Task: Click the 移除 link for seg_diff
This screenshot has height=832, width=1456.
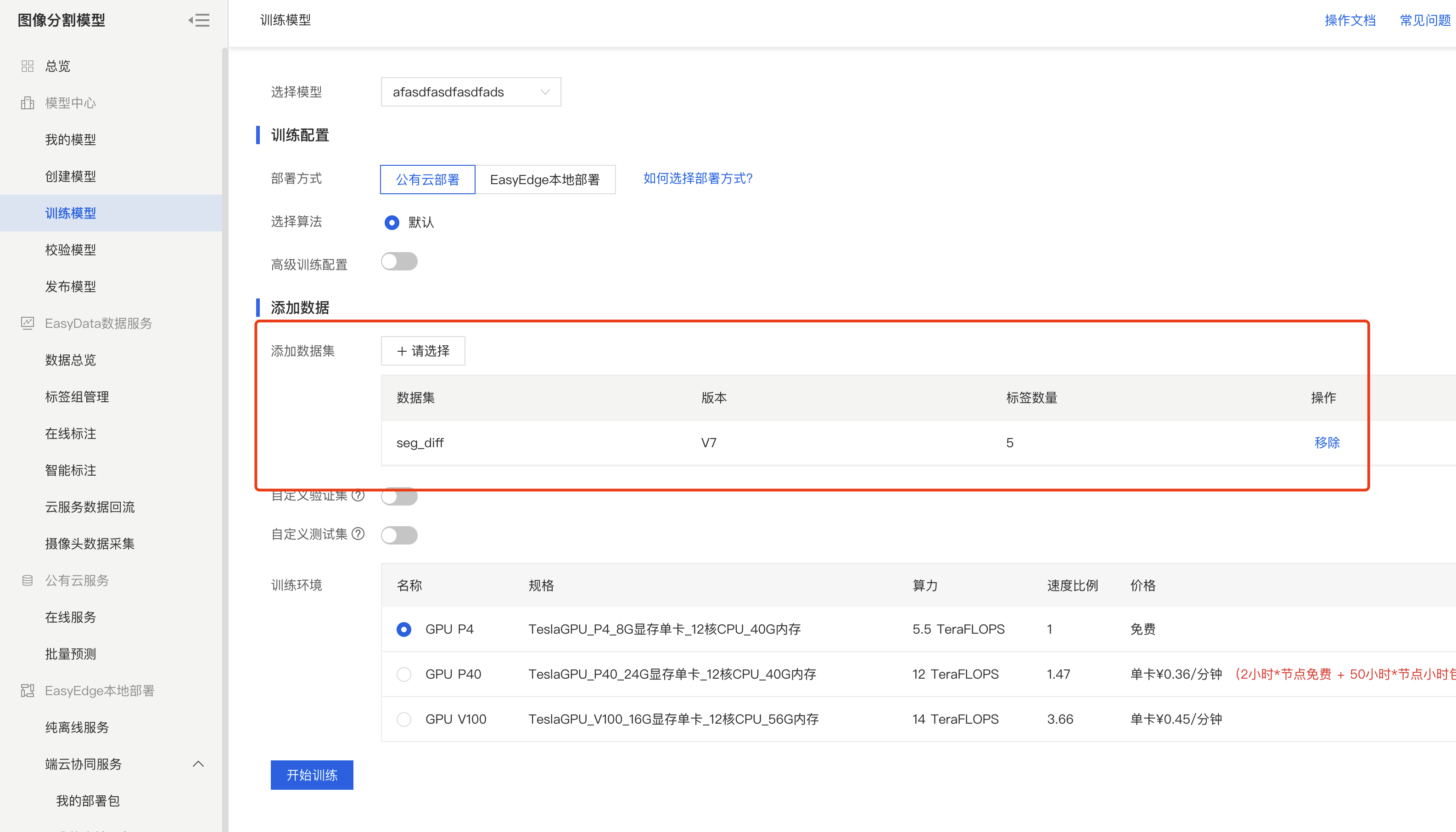Action: tap(1327, 443)
